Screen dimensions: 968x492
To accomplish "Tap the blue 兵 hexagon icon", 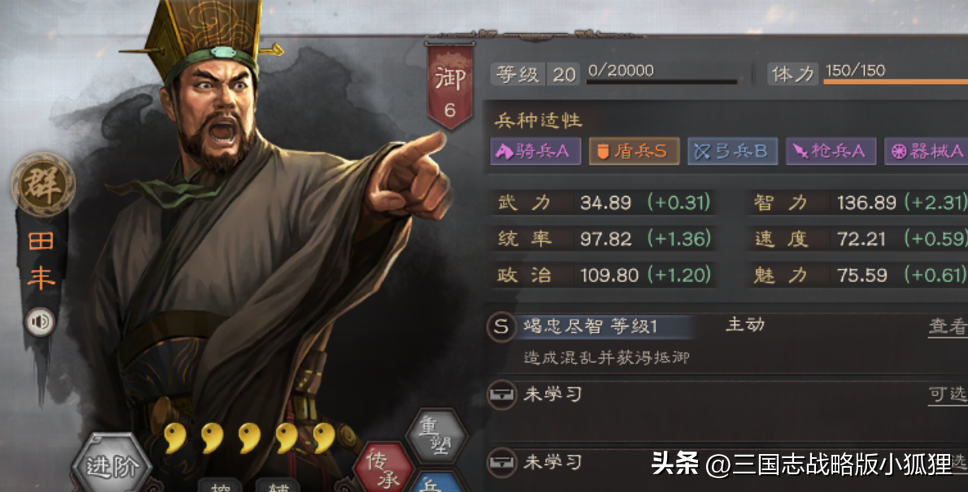I will click(x=435, y=483).
